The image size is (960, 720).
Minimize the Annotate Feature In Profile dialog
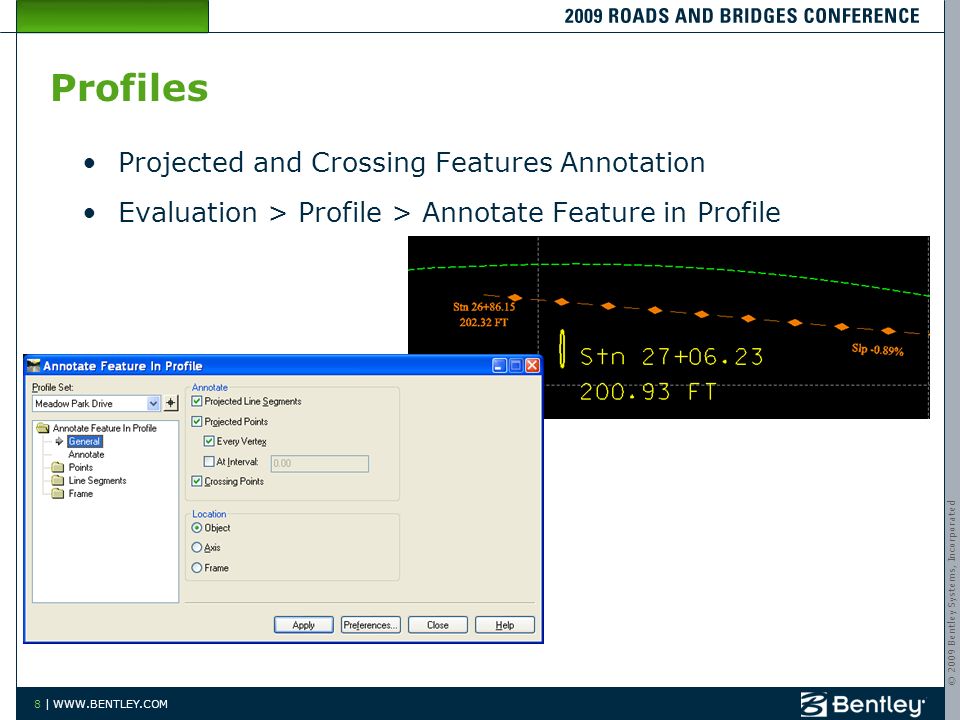pyautogui.click(x=500, y=366)
